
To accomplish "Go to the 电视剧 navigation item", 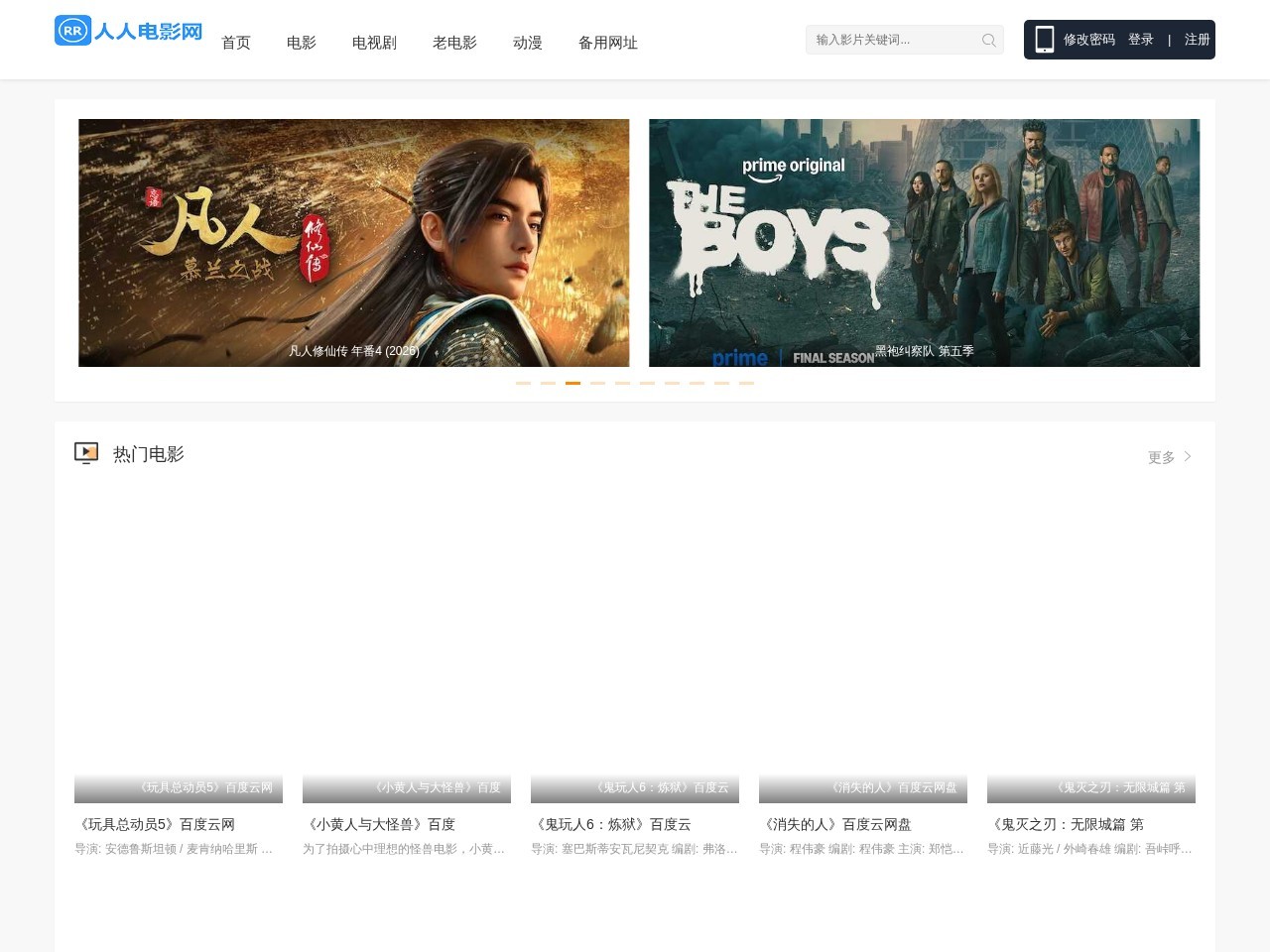I will tap(374, 43).
